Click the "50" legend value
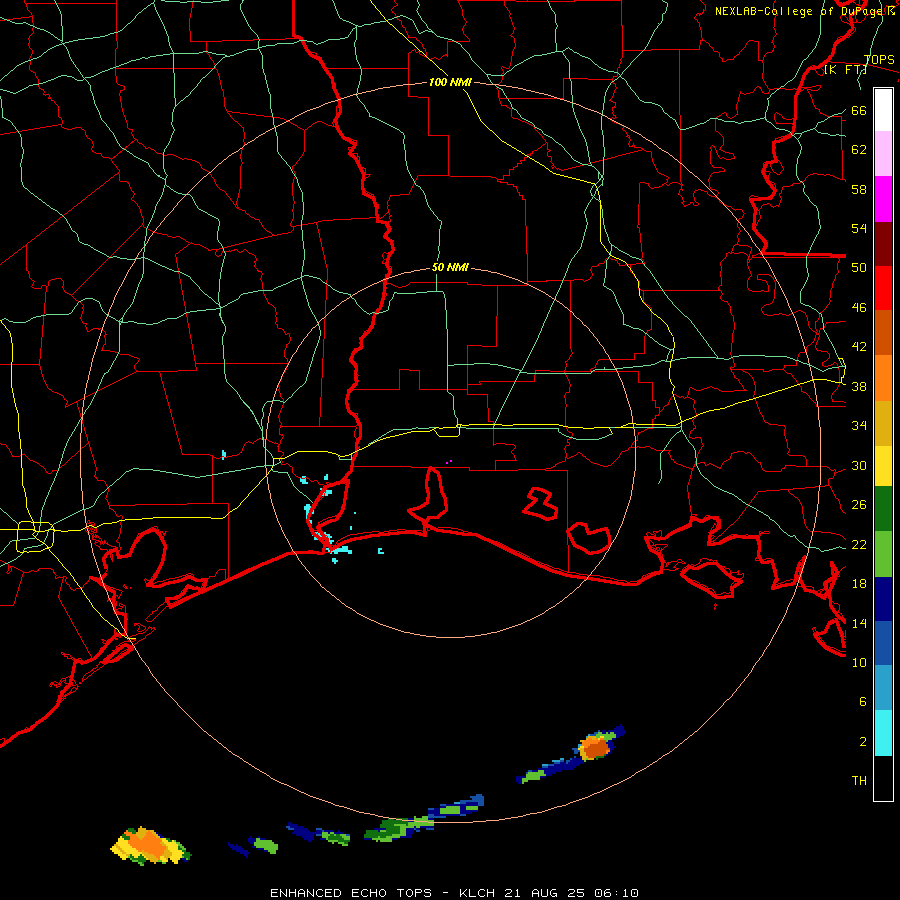This screenshot has width=900, height=900. [859, 268]
